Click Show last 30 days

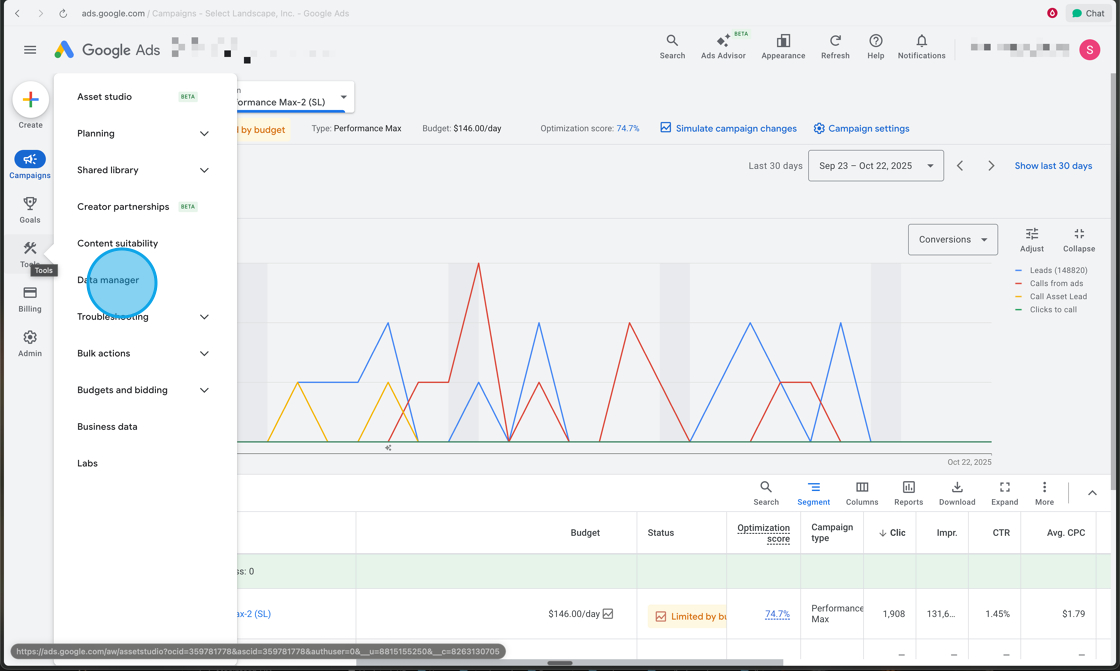point(1053,165)
